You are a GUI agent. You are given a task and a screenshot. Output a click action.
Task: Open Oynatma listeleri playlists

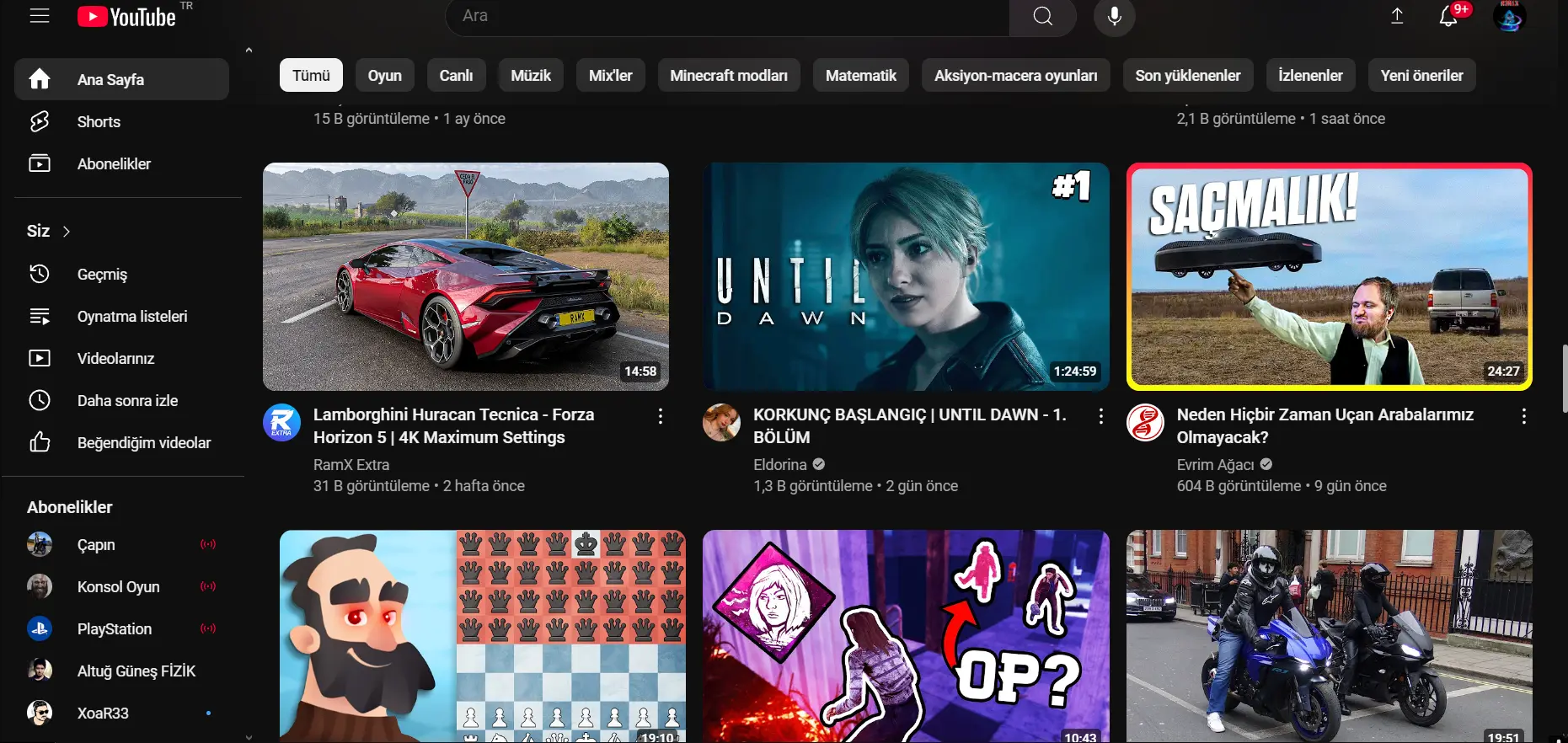coord(121,316)
